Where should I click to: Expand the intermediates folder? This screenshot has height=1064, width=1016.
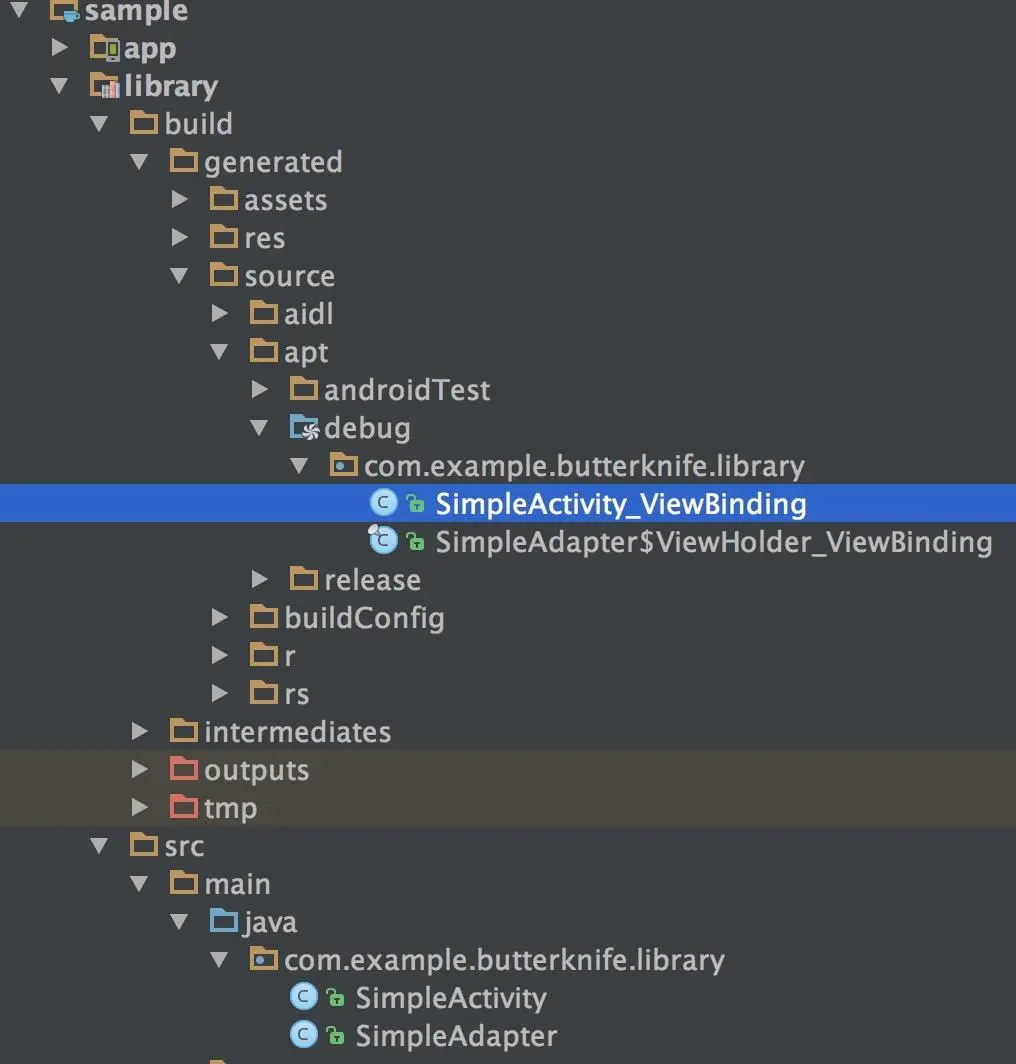click(139, 732)
